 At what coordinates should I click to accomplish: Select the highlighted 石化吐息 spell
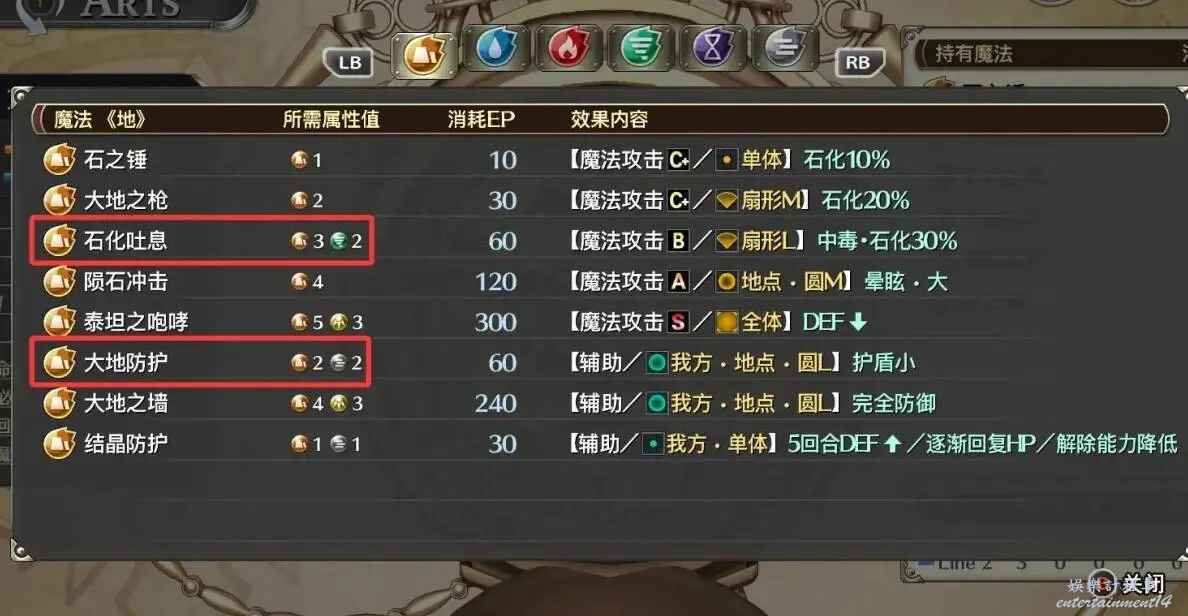point(202,241)
